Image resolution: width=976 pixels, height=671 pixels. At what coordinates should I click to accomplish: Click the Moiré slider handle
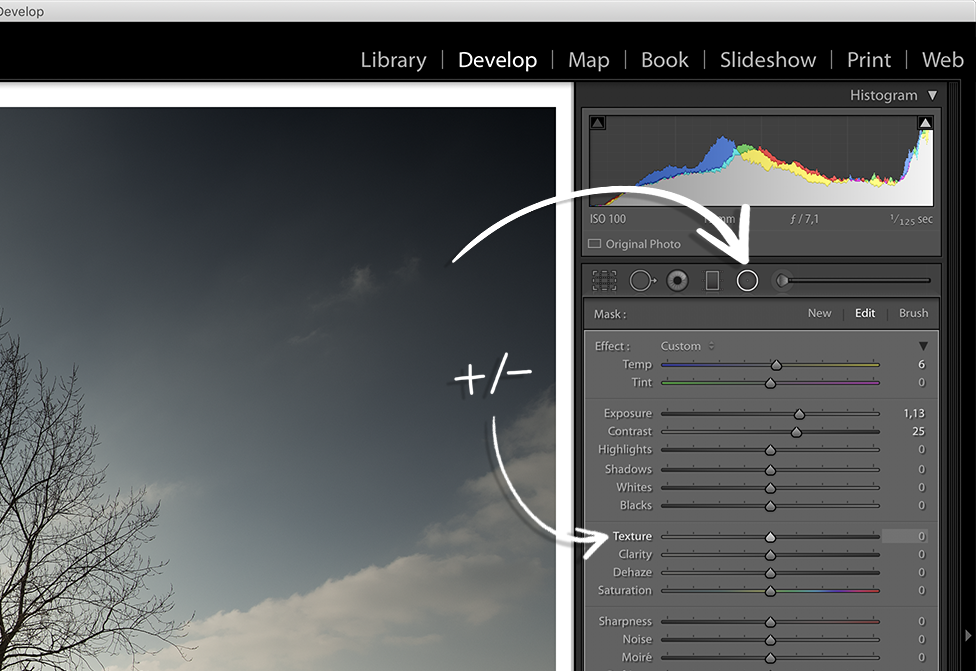pos(771,659)
